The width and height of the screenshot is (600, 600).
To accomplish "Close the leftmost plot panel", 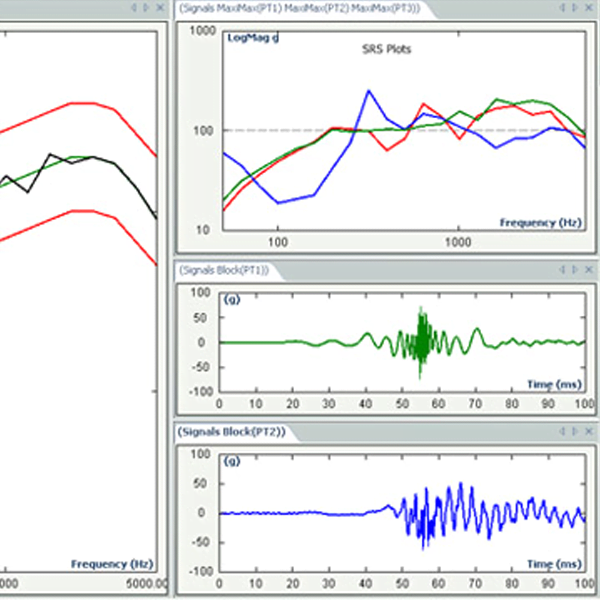I will (x=161, y=8).
